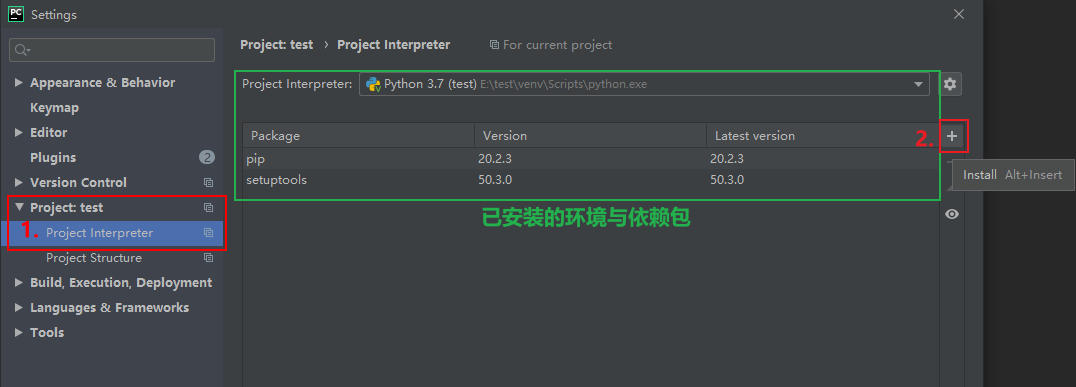This screenshot has height=387, width=1076.
Task: Open the Project Interpreter dropdown
Action: (x=644, y=84)
